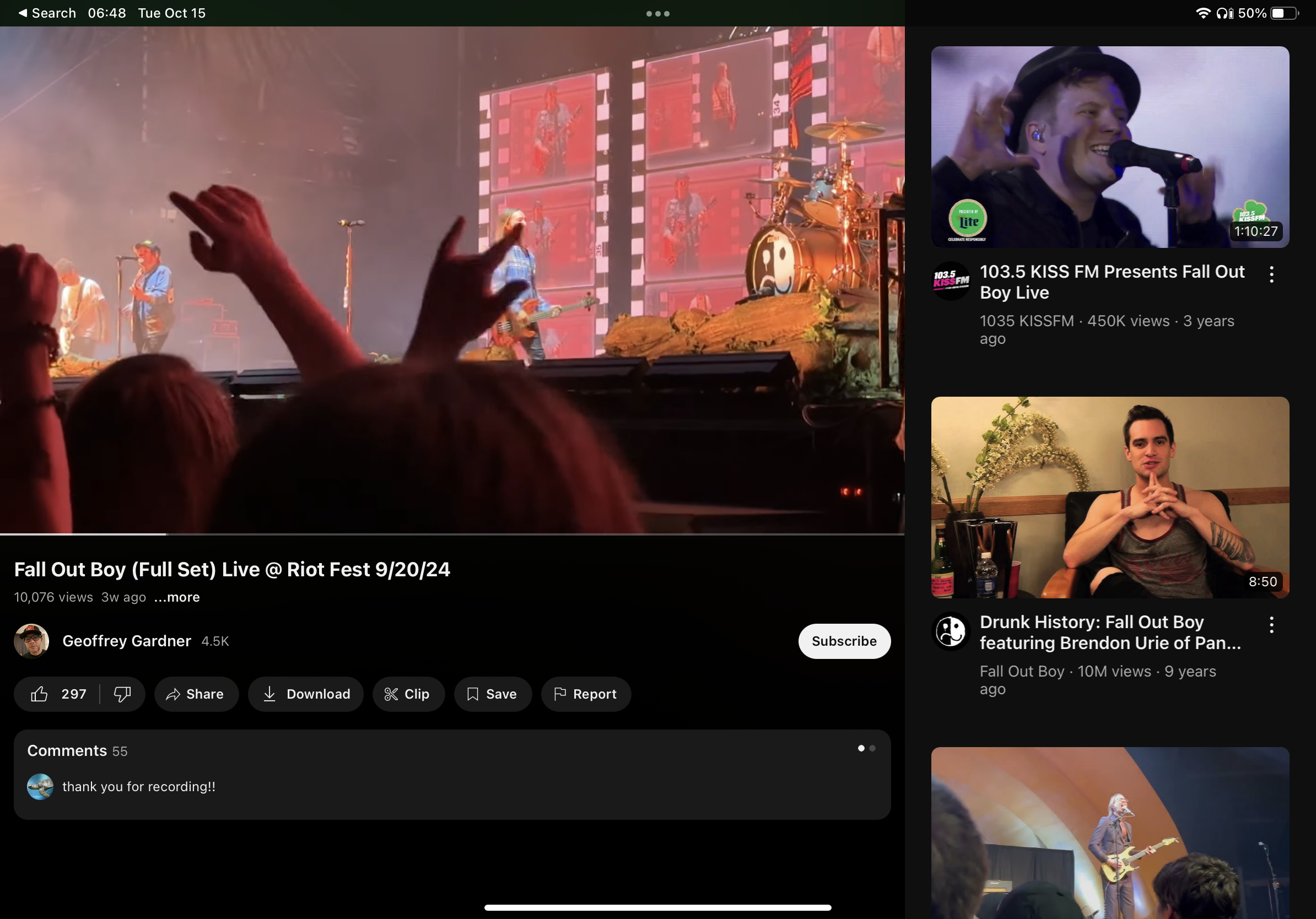This screenshot has width=1316, height=919.
Task: Open the Geoffrey Gardner channel name
Action: pos(127,641)
